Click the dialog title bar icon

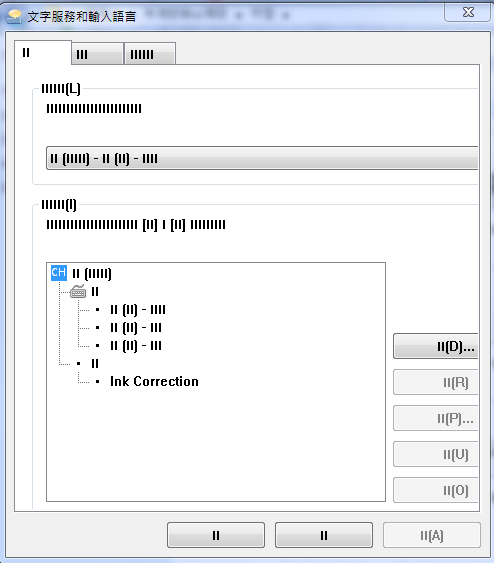tap(15, 17)
